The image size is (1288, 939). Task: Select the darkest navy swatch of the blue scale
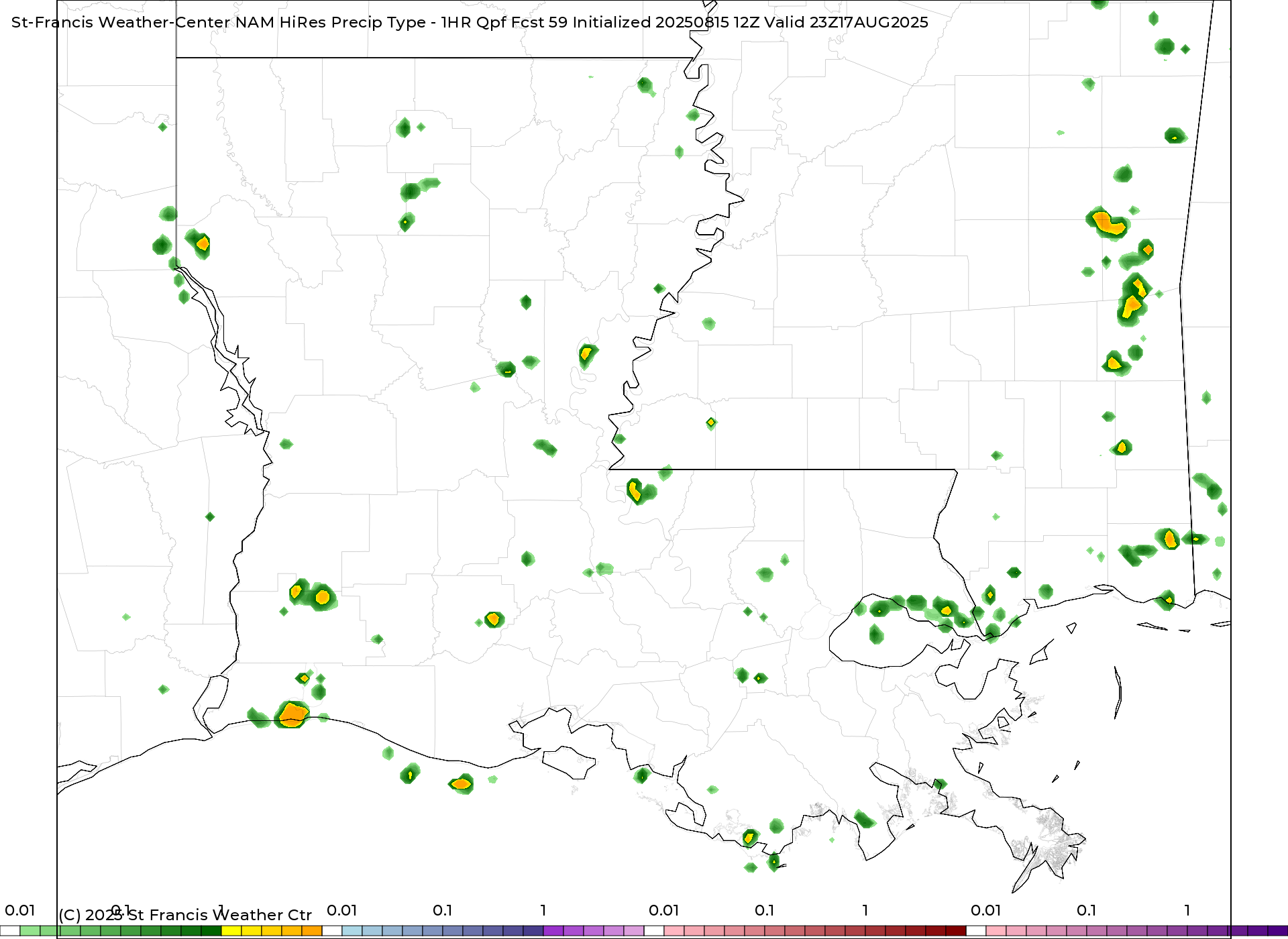click(533, 931)
